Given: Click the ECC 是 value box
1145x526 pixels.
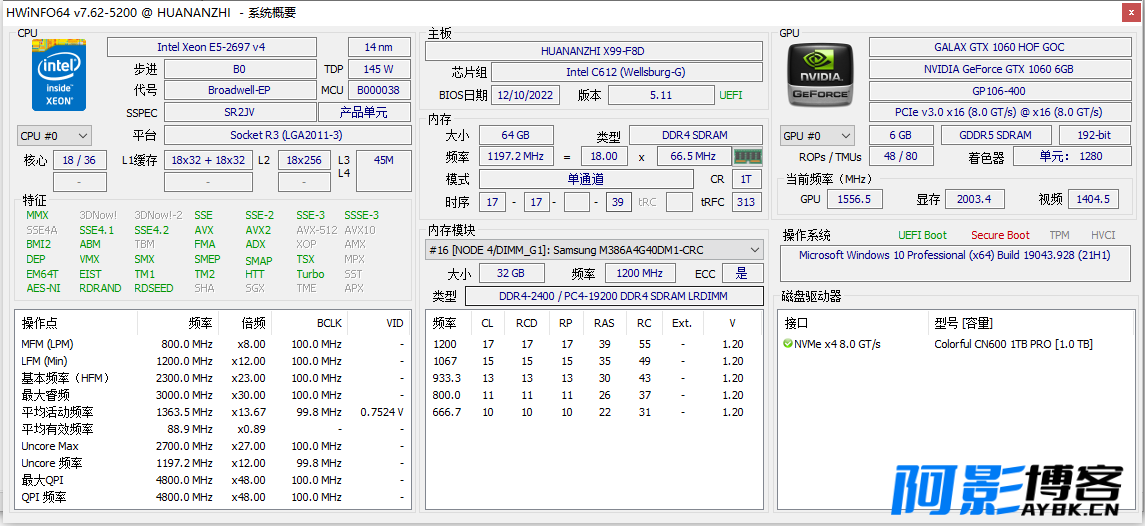Looking at the screenshot, I should coord(742,273).
